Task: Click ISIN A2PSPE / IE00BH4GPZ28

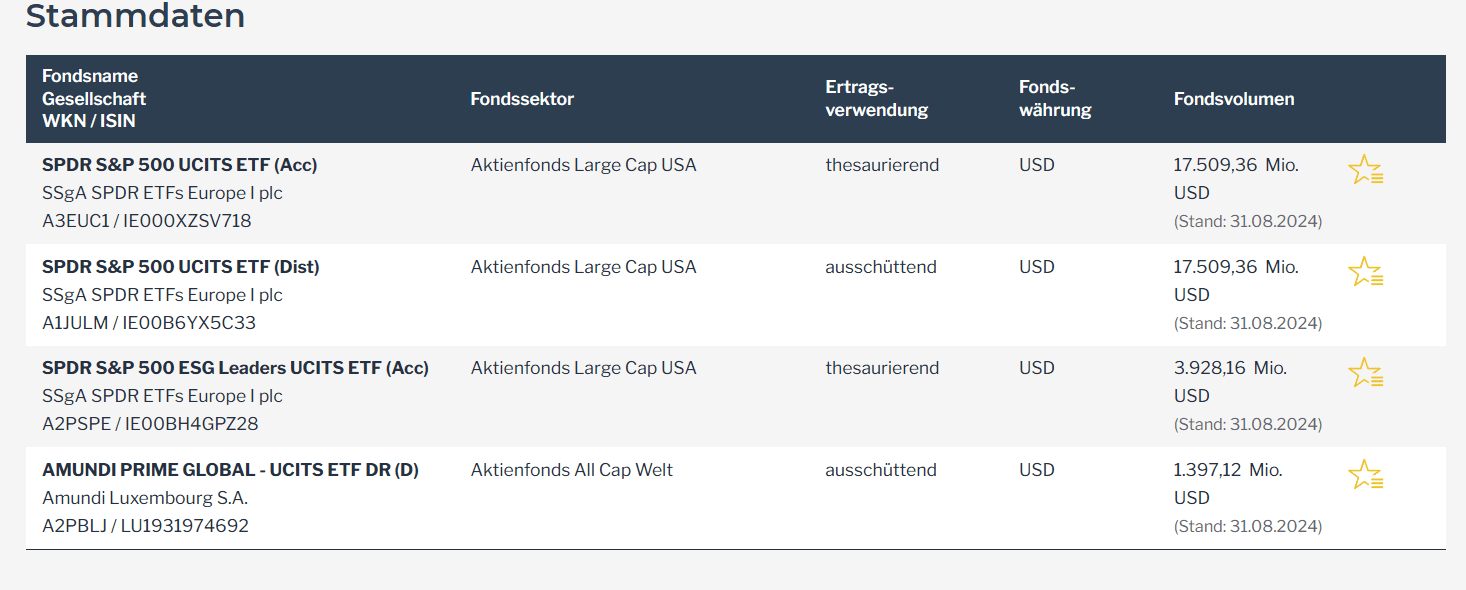Action: click(150, 424)
